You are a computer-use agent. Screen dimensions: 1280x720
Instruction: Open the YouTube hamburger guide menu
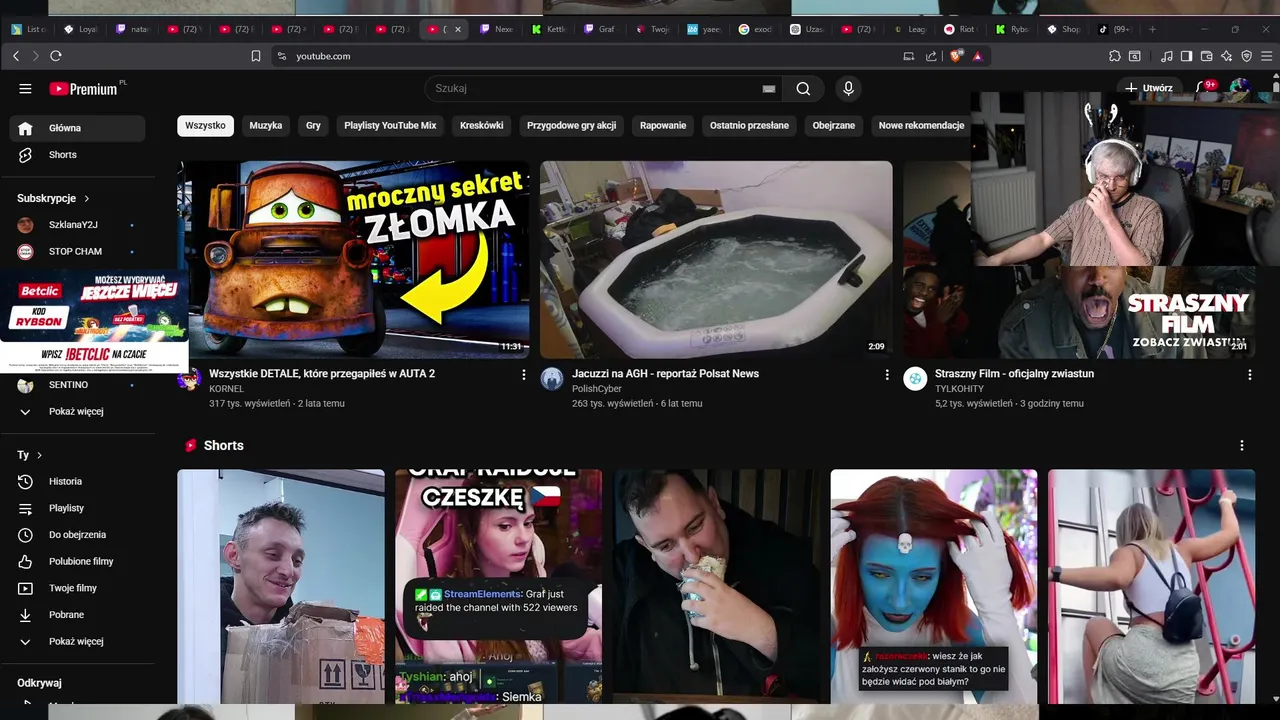pos(25,88)
